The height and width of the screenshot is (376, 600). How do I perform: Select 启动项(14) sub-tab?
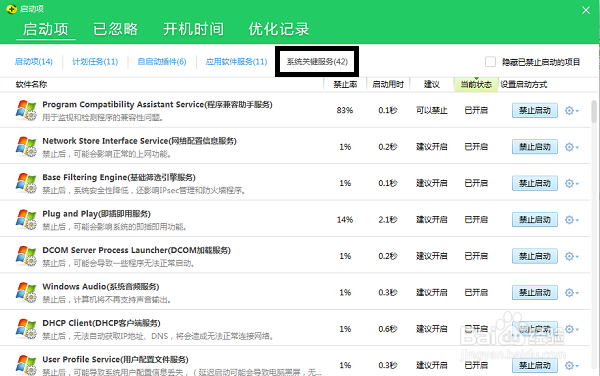point(34,62)
